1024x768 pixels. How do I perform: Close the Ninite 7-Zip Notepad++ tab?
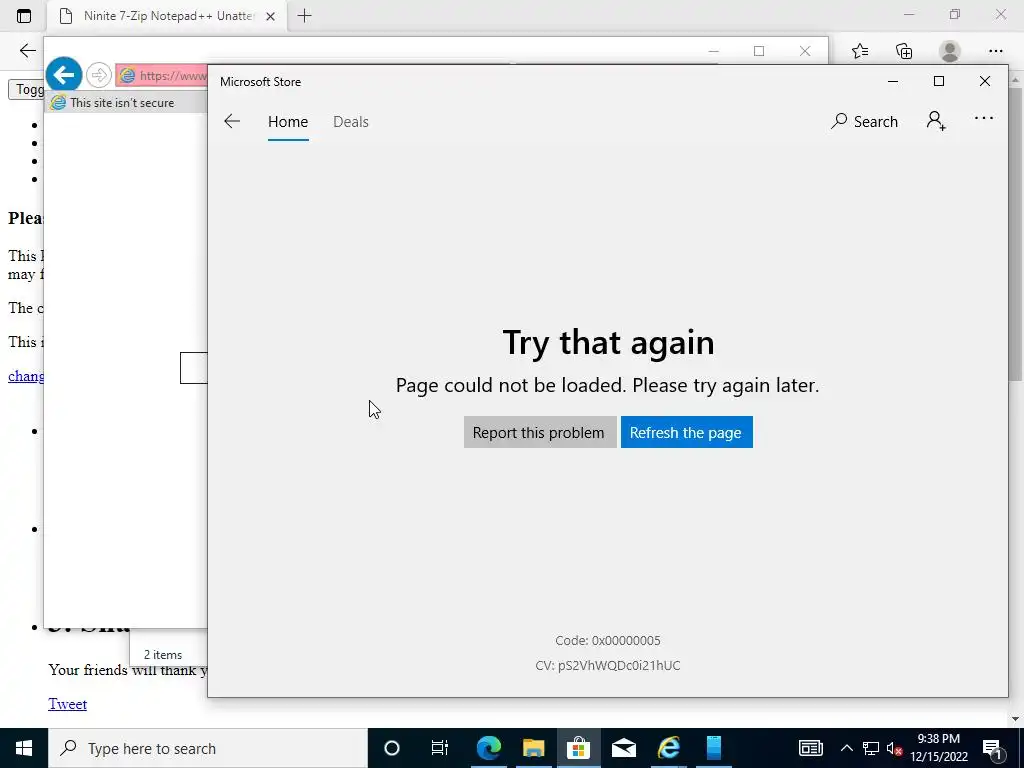click(x=270, y=16)
